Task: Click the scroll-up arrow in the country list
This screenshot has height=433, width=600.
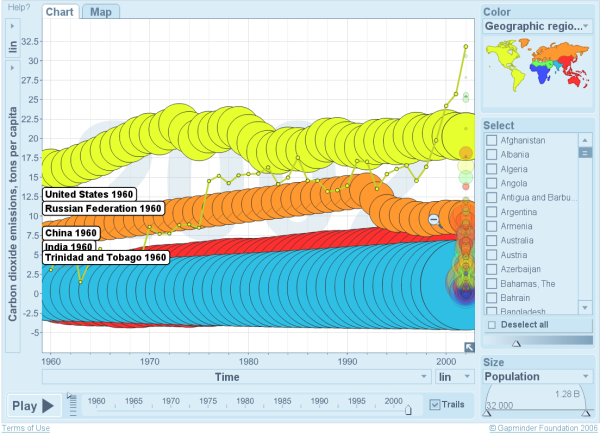Action: tap(585, 139)
